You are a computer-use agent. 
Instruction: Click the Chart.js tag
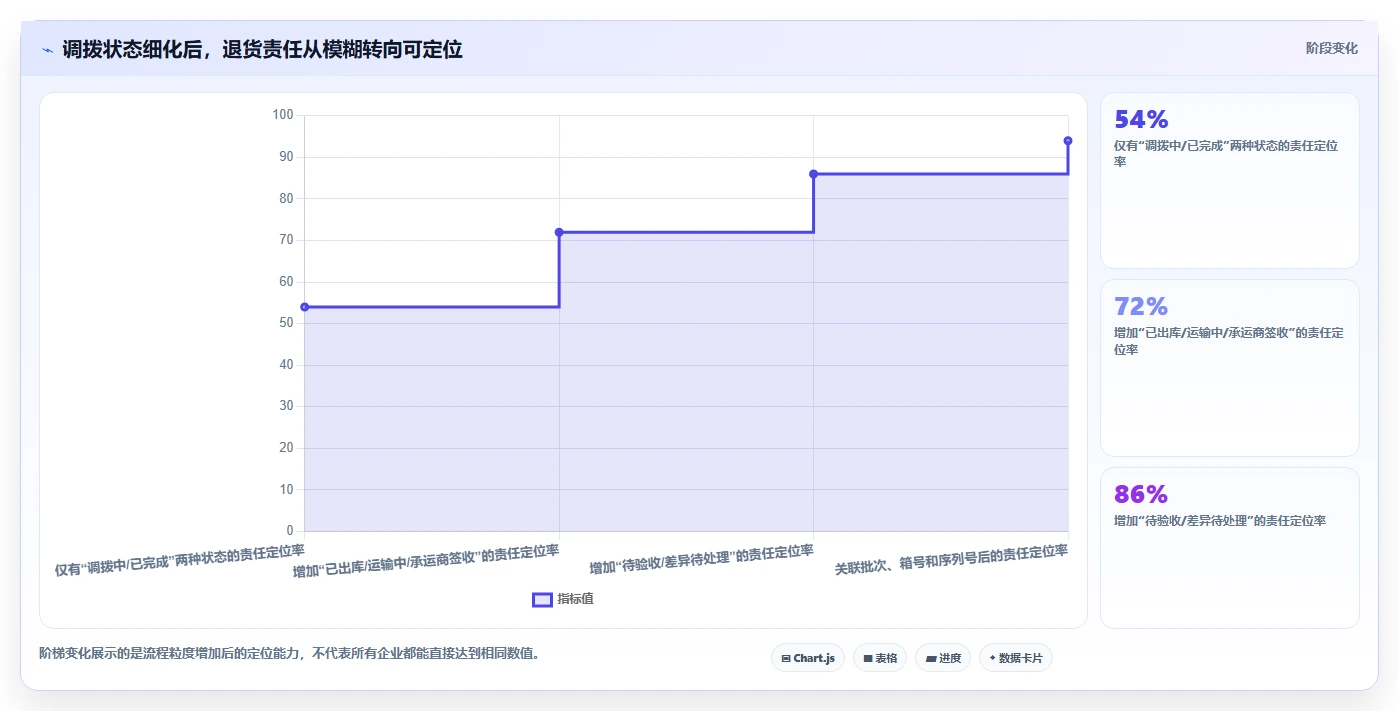coord(808,658)
